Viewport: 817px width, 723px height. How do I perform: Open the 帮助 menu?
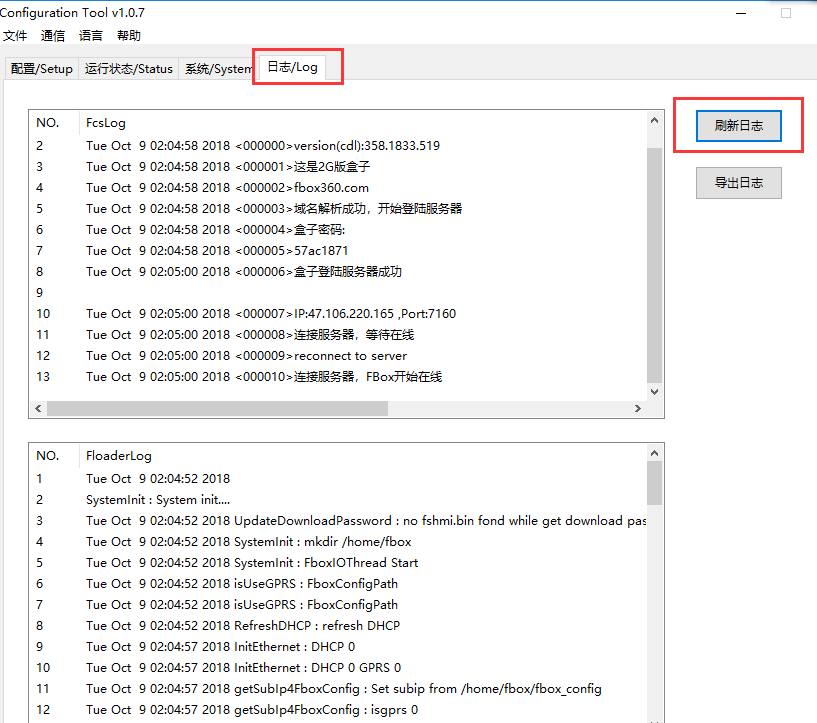[129, 35]
